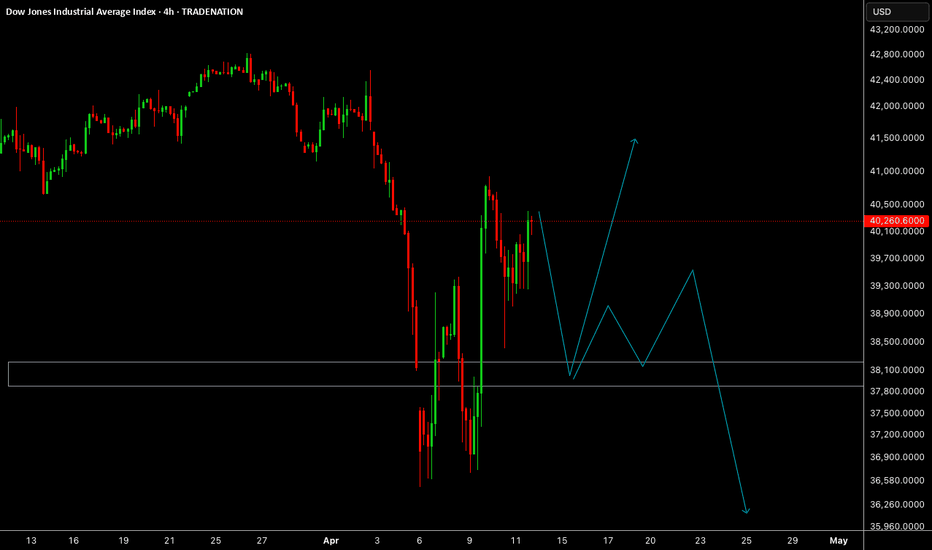Click the date 9 on time axis
This screenshot has width=932, height=550.
[x=470, y=540]
